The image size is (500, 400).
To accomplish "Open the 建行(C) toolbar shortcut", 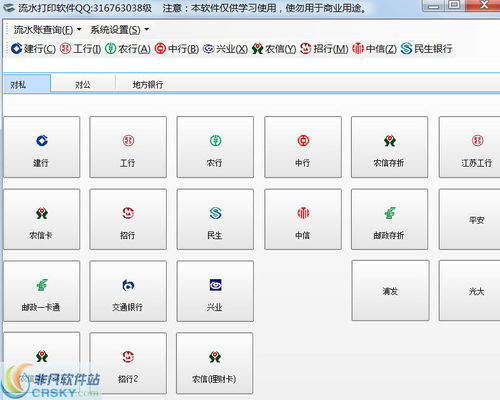I will pos(33,49).
